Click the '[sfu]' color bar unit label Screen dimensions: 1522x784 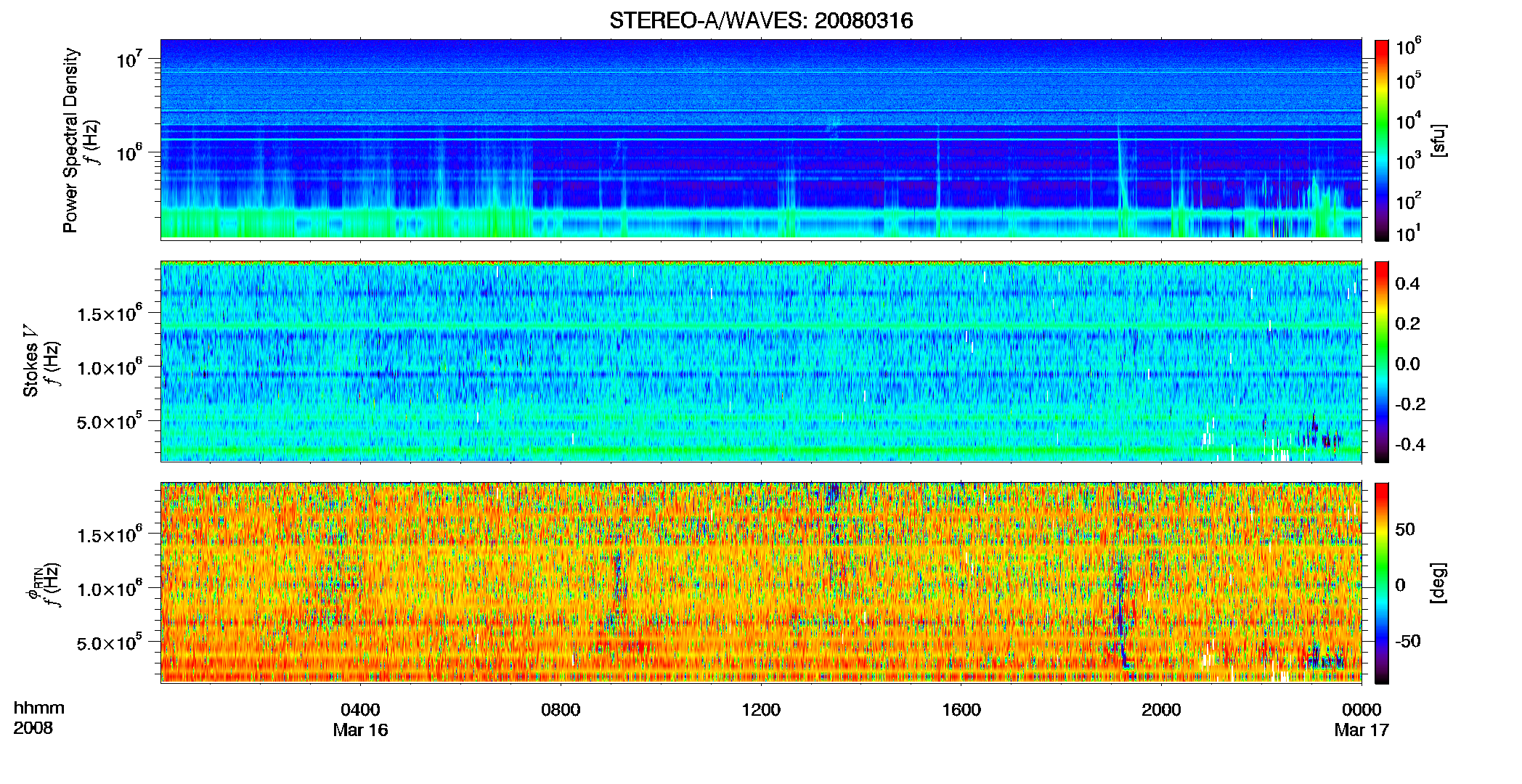pyautogui.click(x=1438, y=141)
